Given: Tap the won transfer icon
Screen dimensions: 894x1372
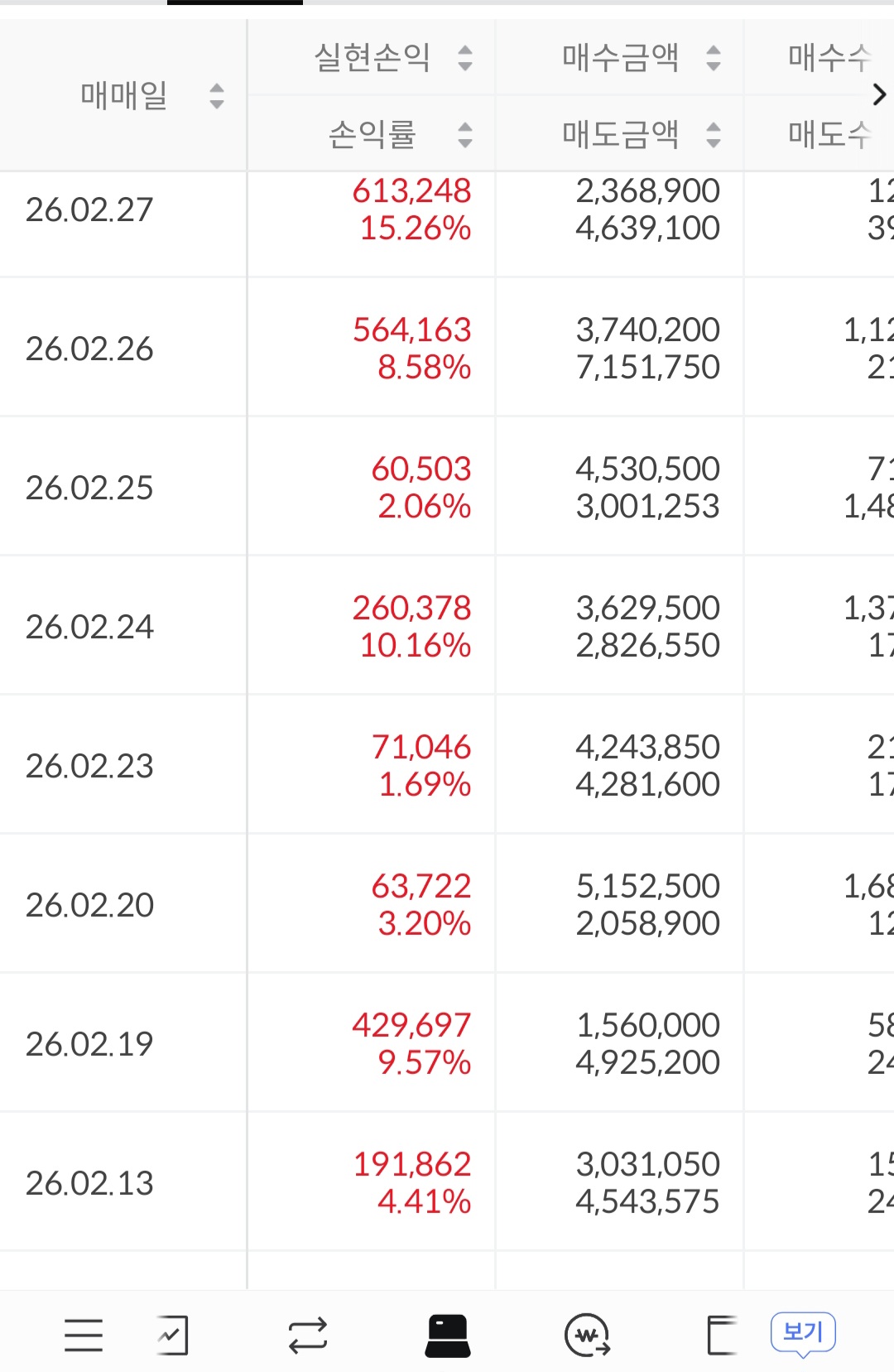Looking at the screenshot, I should (587, 1335).
